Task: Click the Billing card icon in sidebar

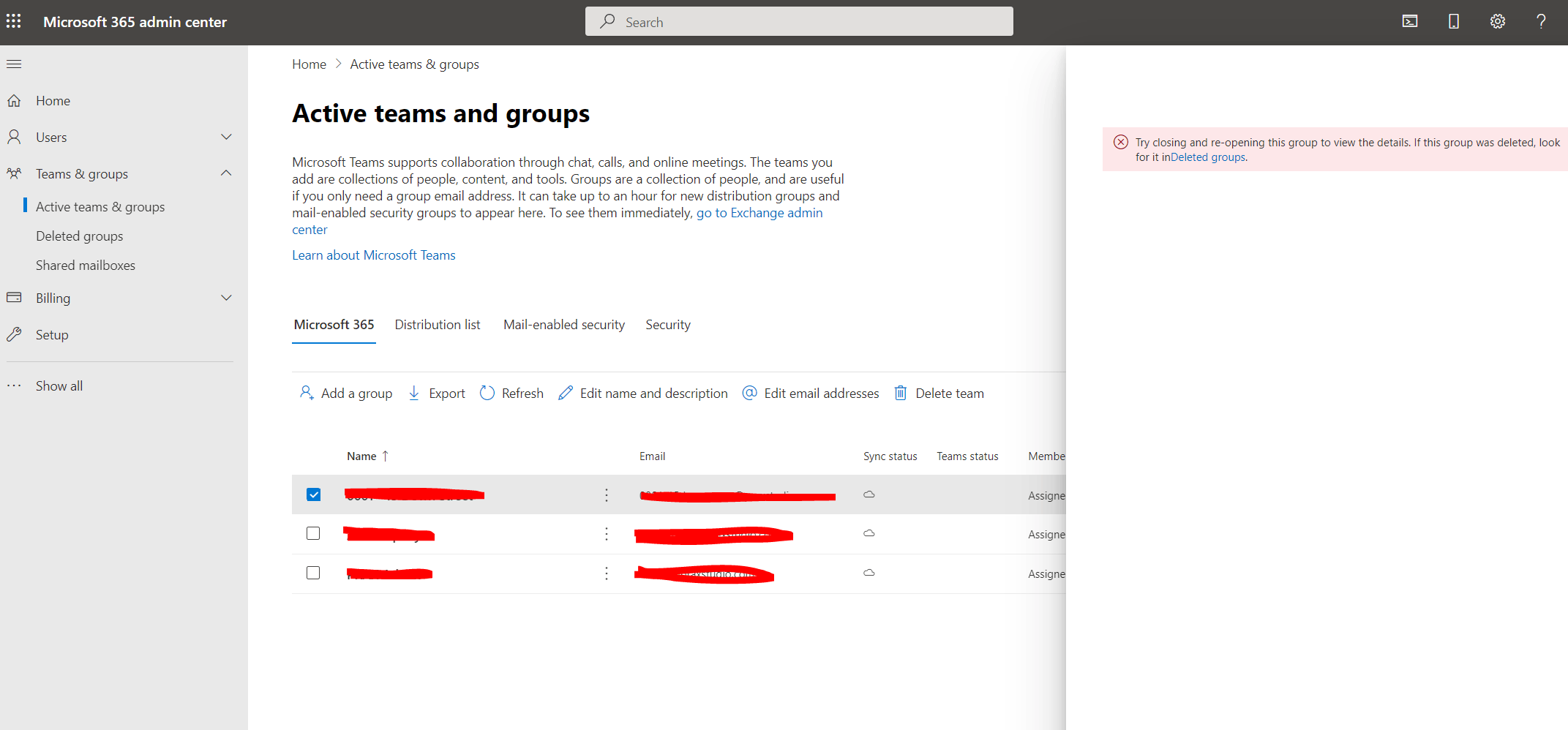Action: 14,298
